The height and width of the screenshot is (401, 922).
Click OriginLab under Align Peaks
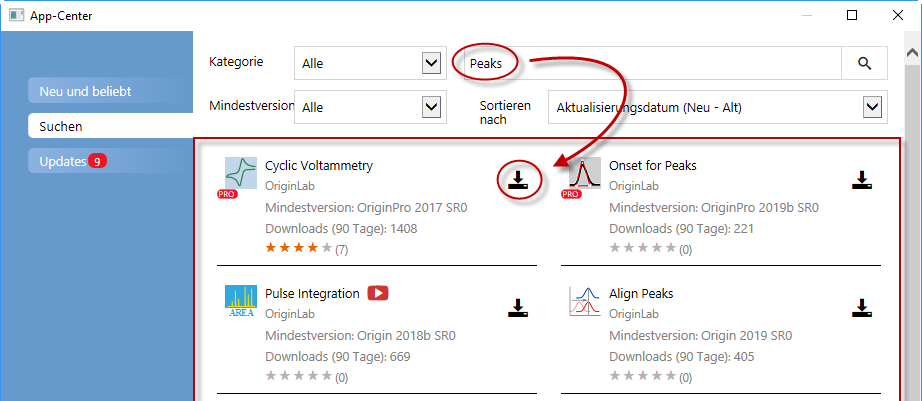click(x=634, y=314)
